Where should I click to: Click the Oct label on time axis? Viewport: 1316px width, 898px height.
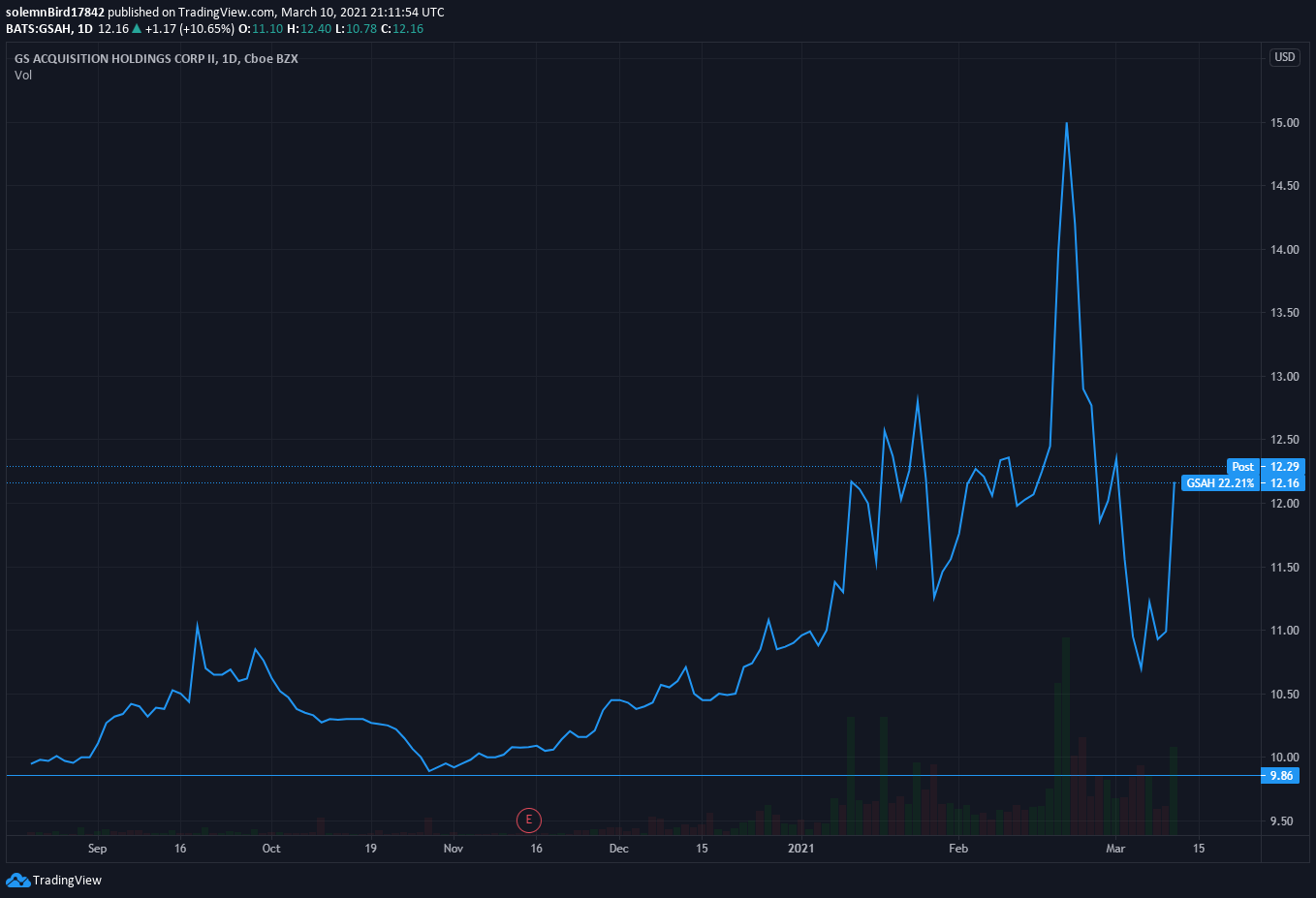click(271, 849)
